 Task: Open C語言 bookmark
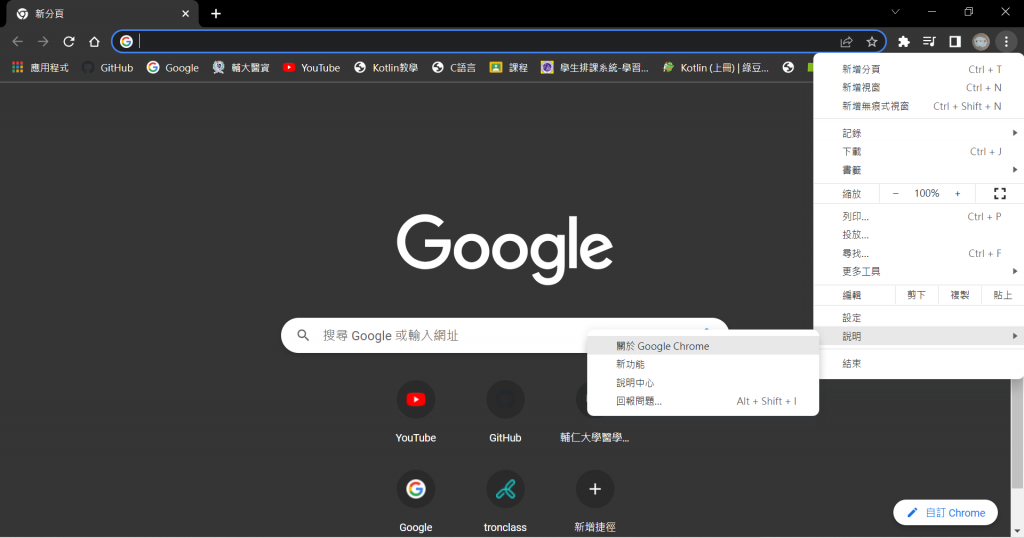(x=454, y=67)
